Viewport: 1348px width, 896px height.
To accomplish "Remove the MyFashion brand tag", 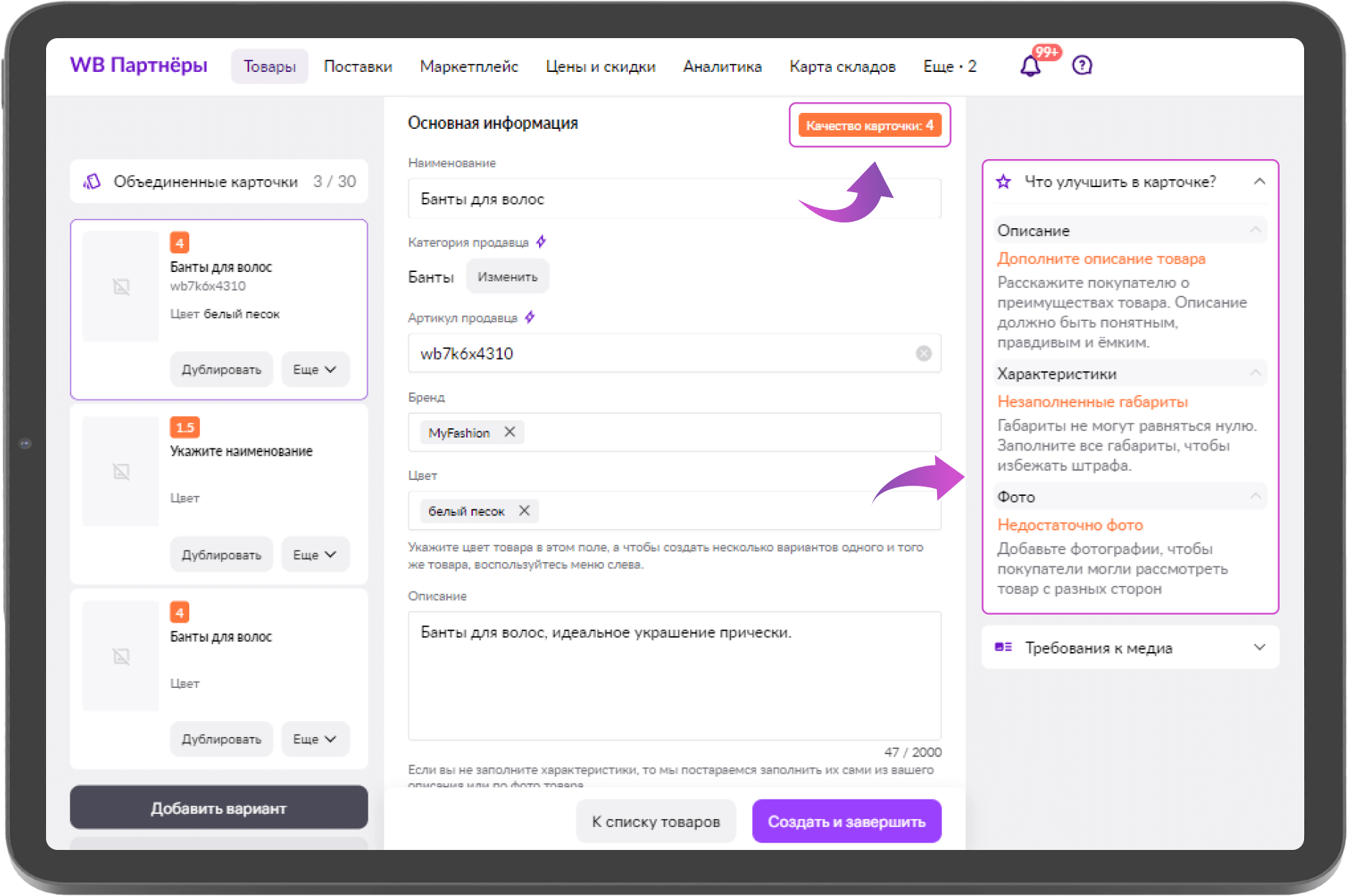I will (510, 432).
